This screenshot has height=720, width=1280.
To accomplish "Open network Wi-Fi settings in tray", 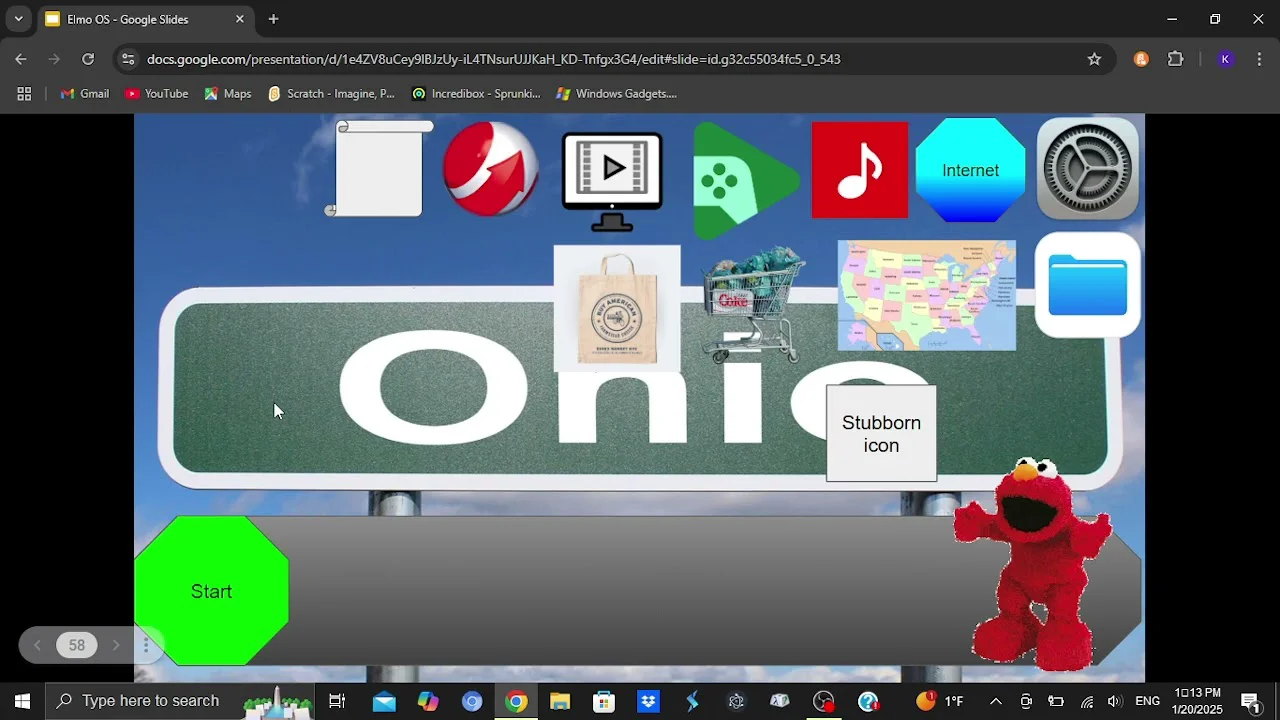I will point(1087,701).
